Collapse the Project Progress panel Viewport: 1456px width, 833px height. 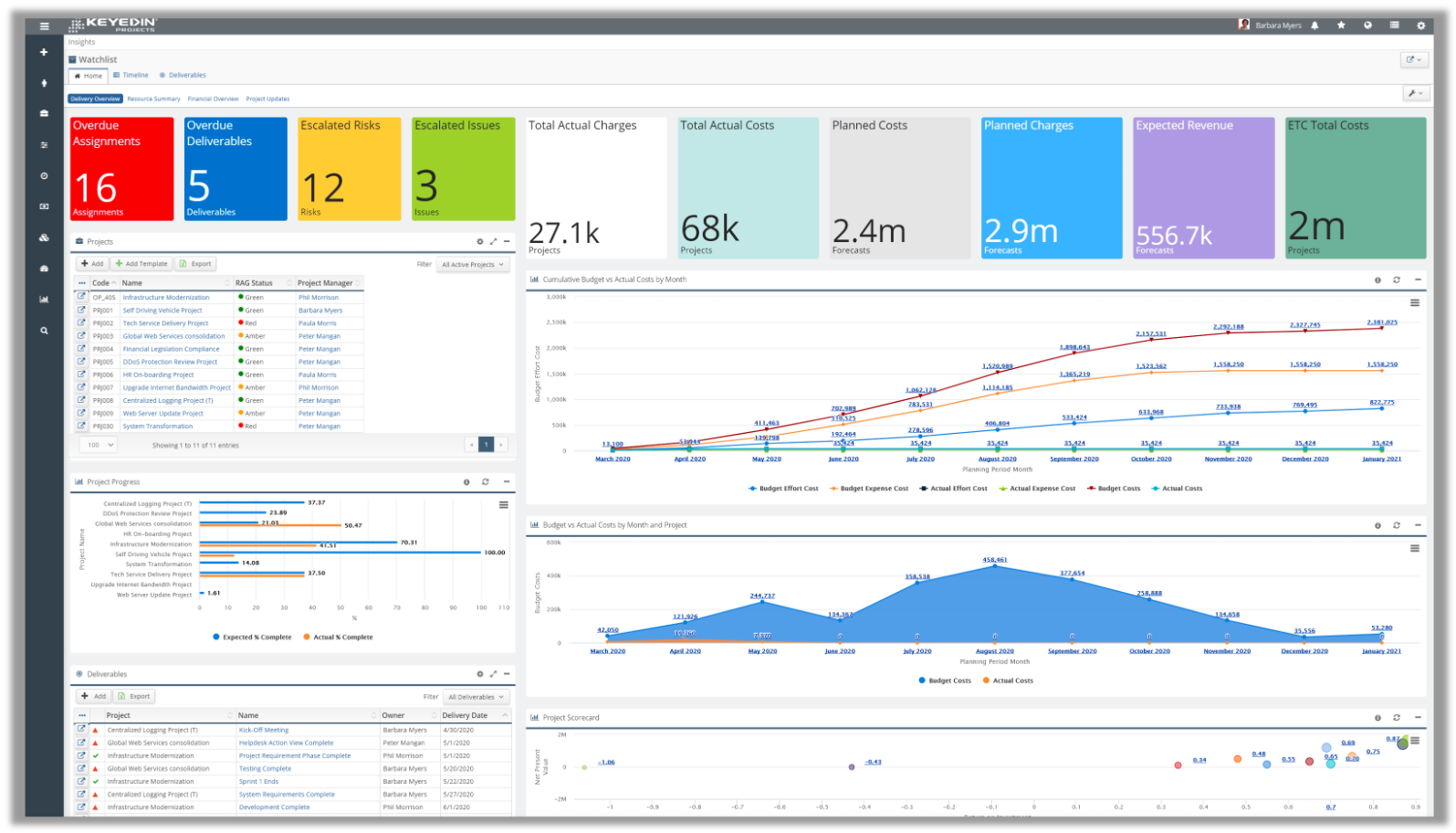[507, 481]
